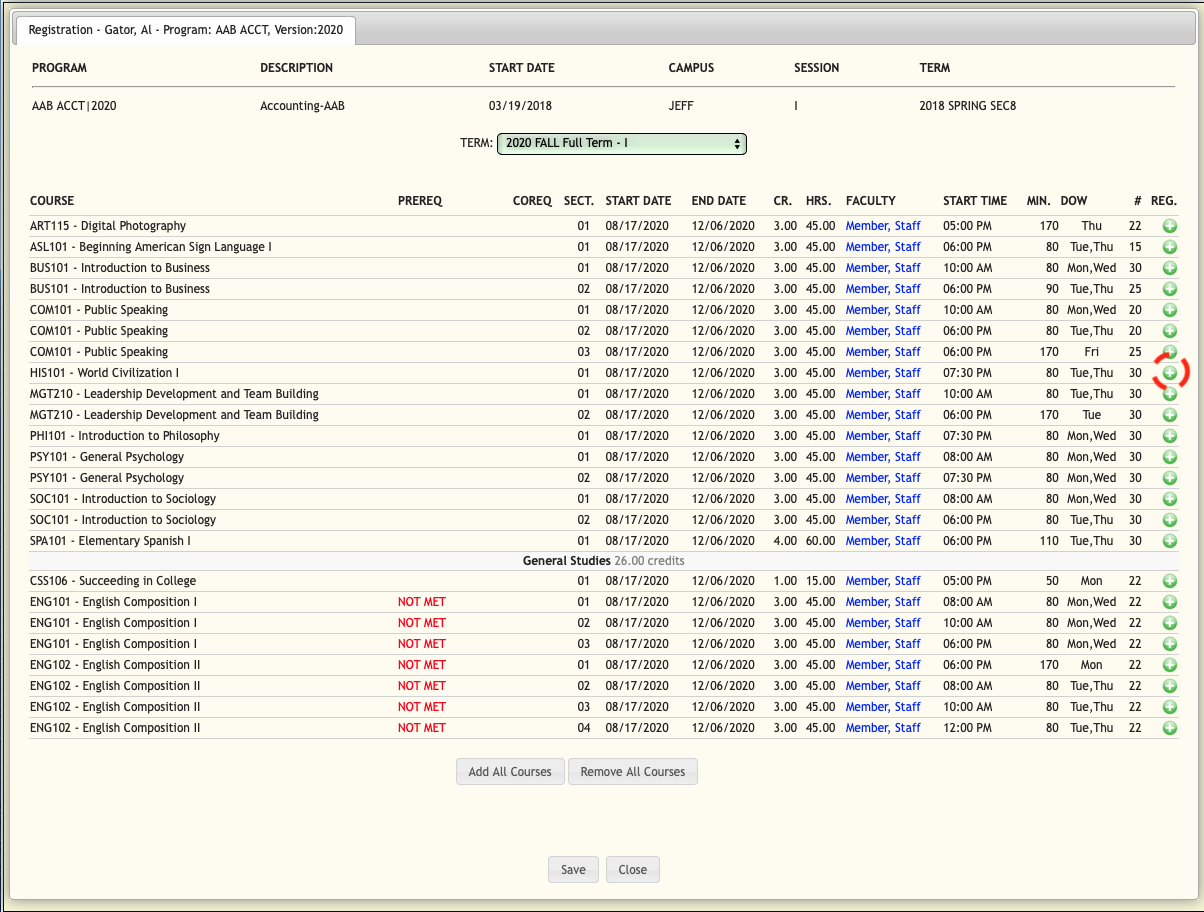Add ENG102 English Composition II section 04
The image size is (1204, 912).
click(x=1169, y=728)
